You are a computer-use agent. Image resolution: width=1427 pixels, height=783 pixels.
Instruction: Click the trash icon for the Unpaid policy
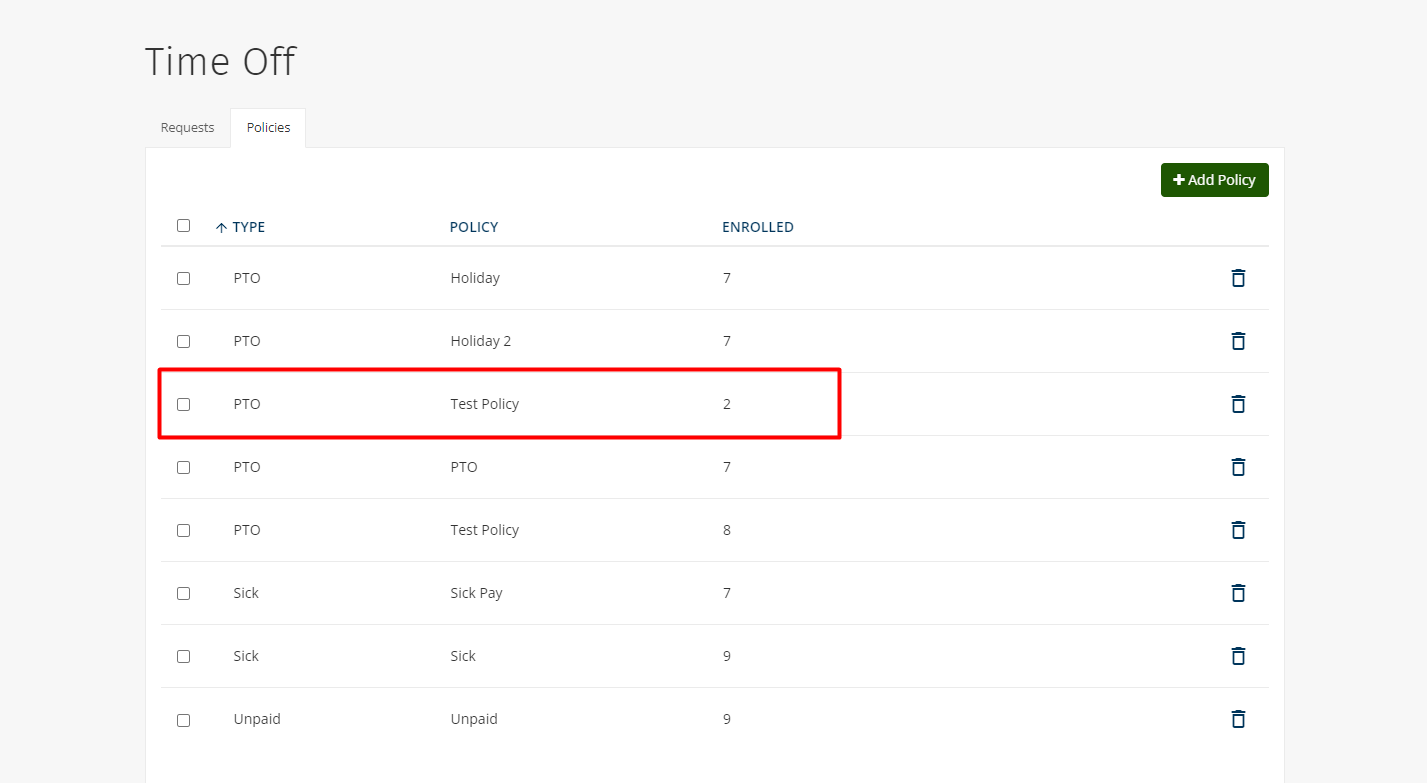point(1238,719)
